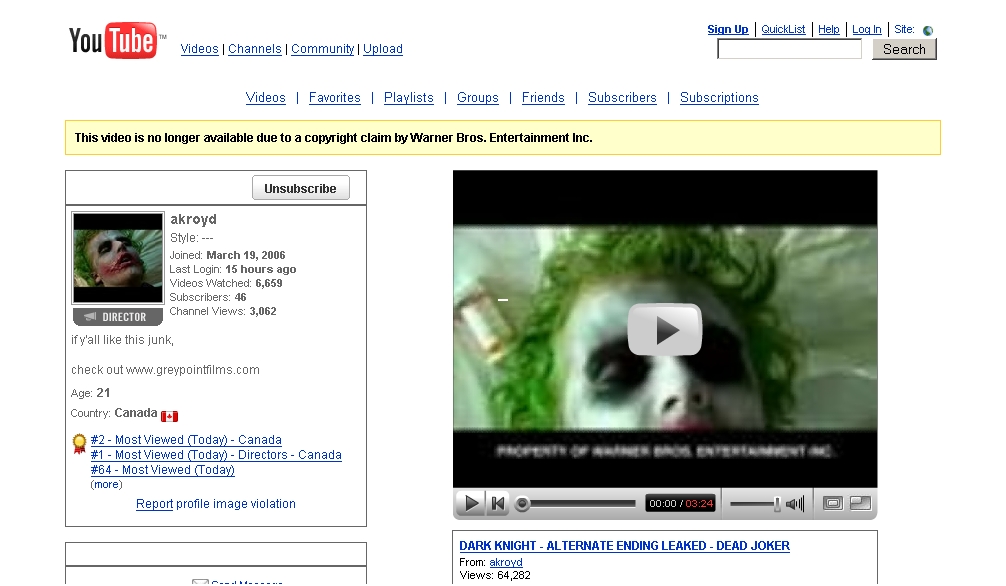Click the 'Last Login: 15 hours ago' text

click(233, 270)
